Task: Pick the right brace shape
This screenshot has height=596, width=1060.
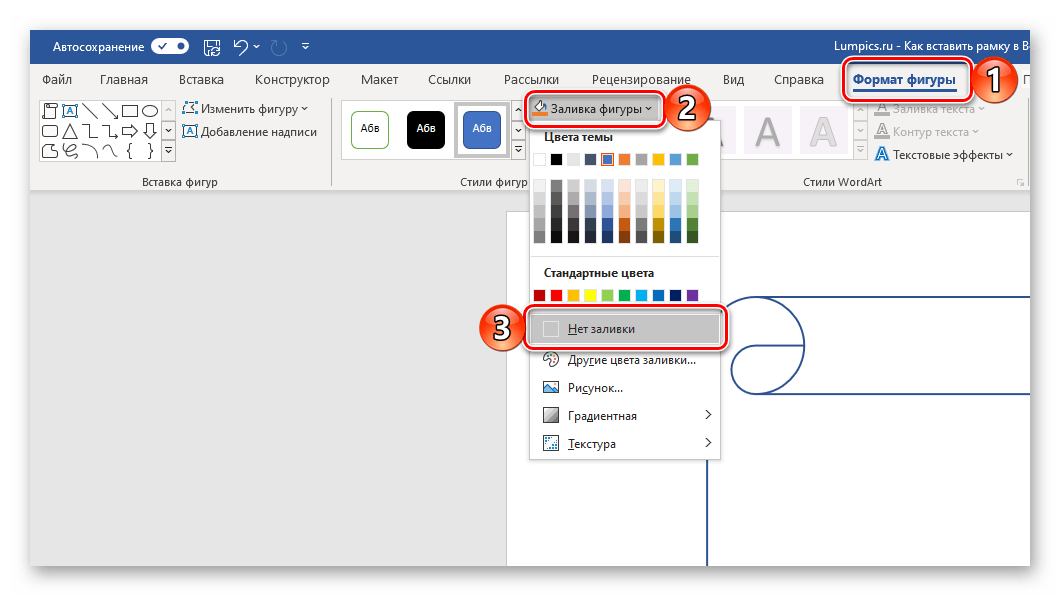Action: pyautogui.click(x=150, y=151)
